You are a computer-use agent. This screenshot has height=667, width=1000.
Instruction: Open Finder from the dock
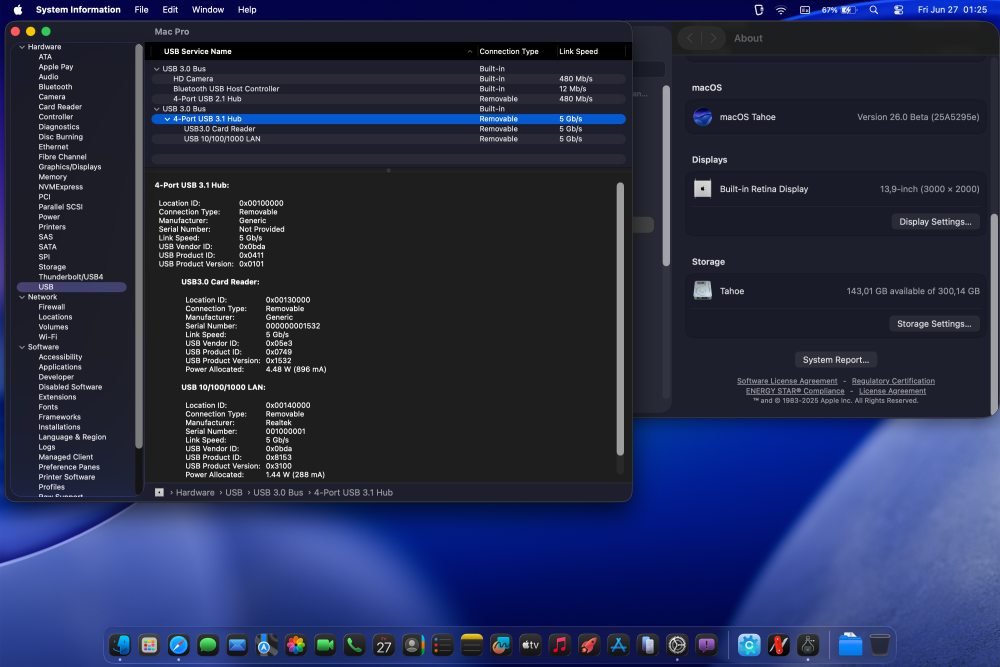click(120, 645)
